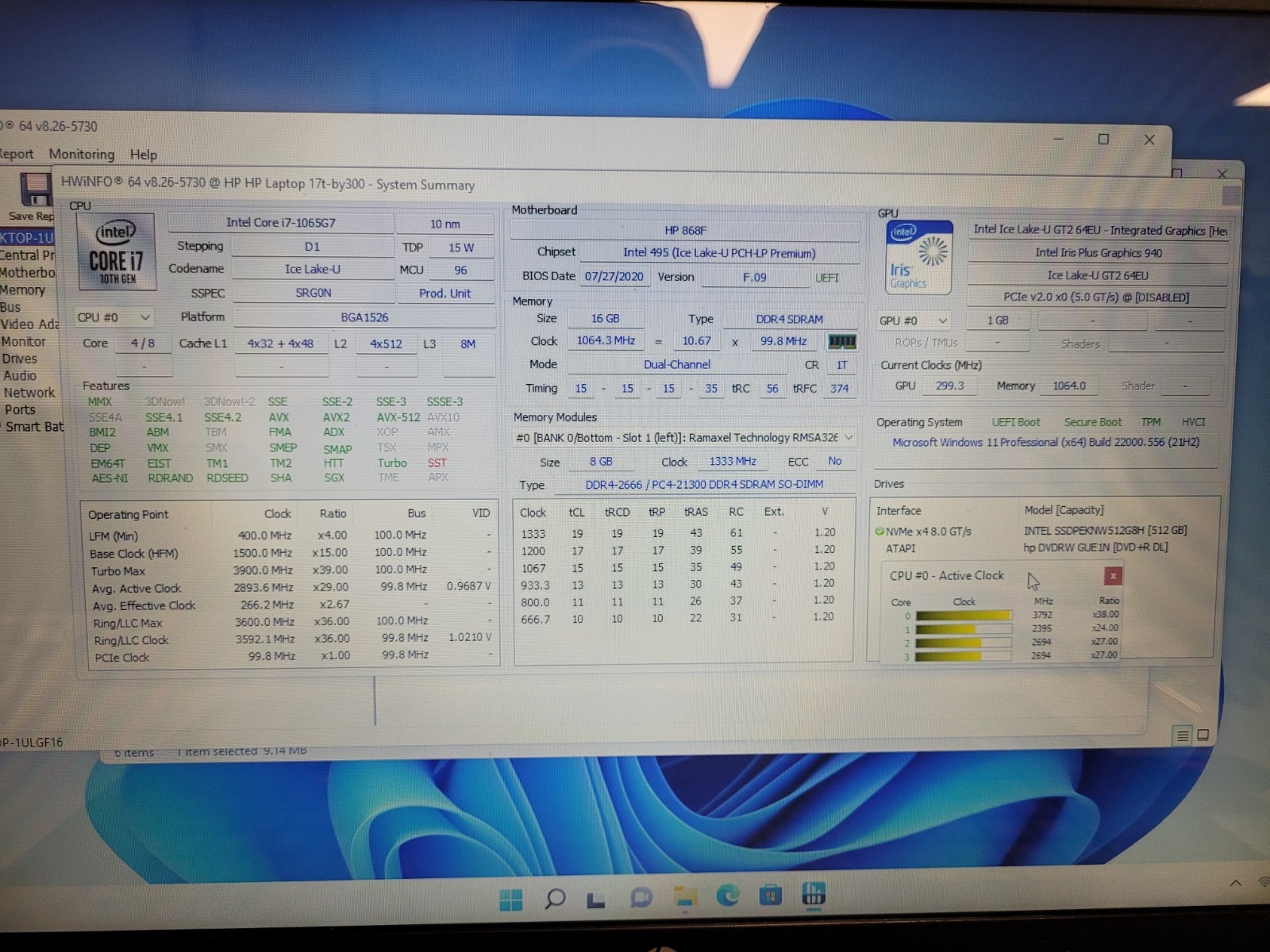The height and width of the screenshot is (952, 1270).
Task: Click the AVX-512 feature label
Action: (x=398, y=417)
